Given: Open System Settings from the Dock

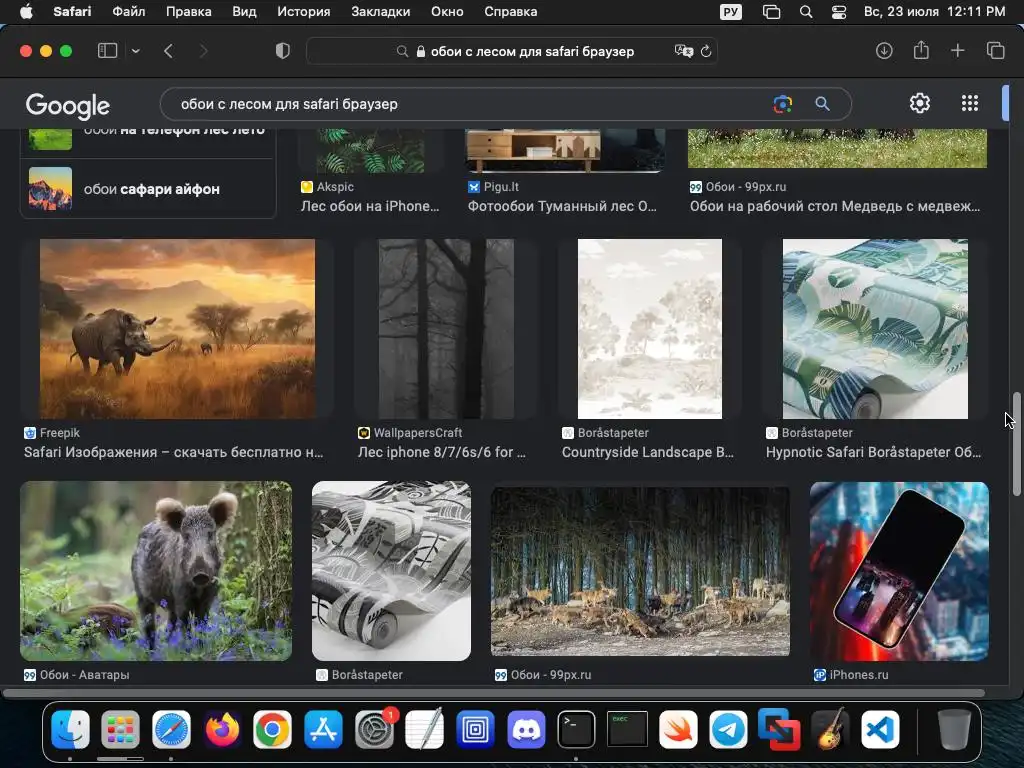Looking at the screenshot, I should 374,729.
